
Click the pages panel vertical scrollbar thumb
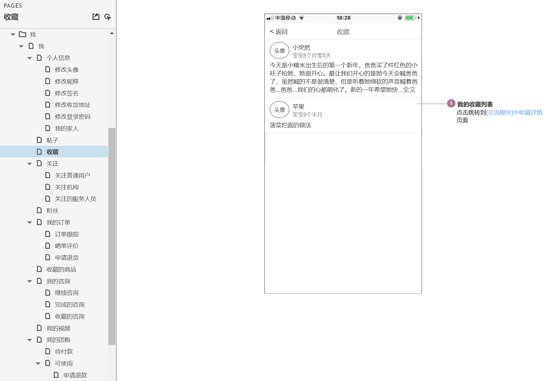(112, 236)
